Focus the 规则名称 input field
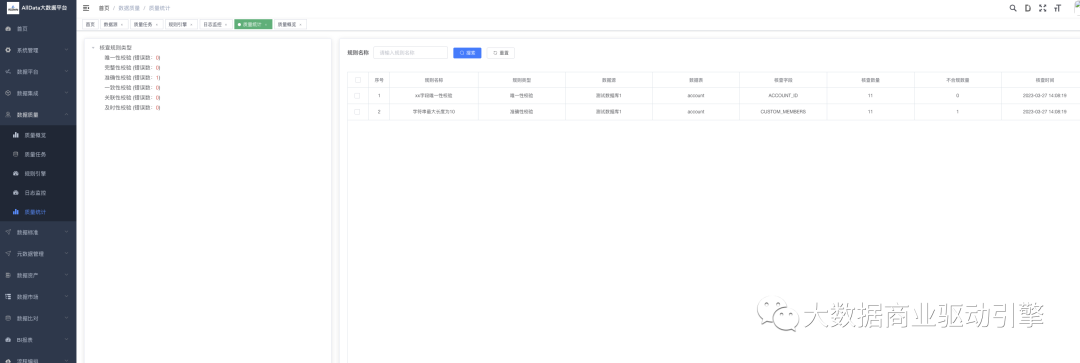 [x=411, y=52]
